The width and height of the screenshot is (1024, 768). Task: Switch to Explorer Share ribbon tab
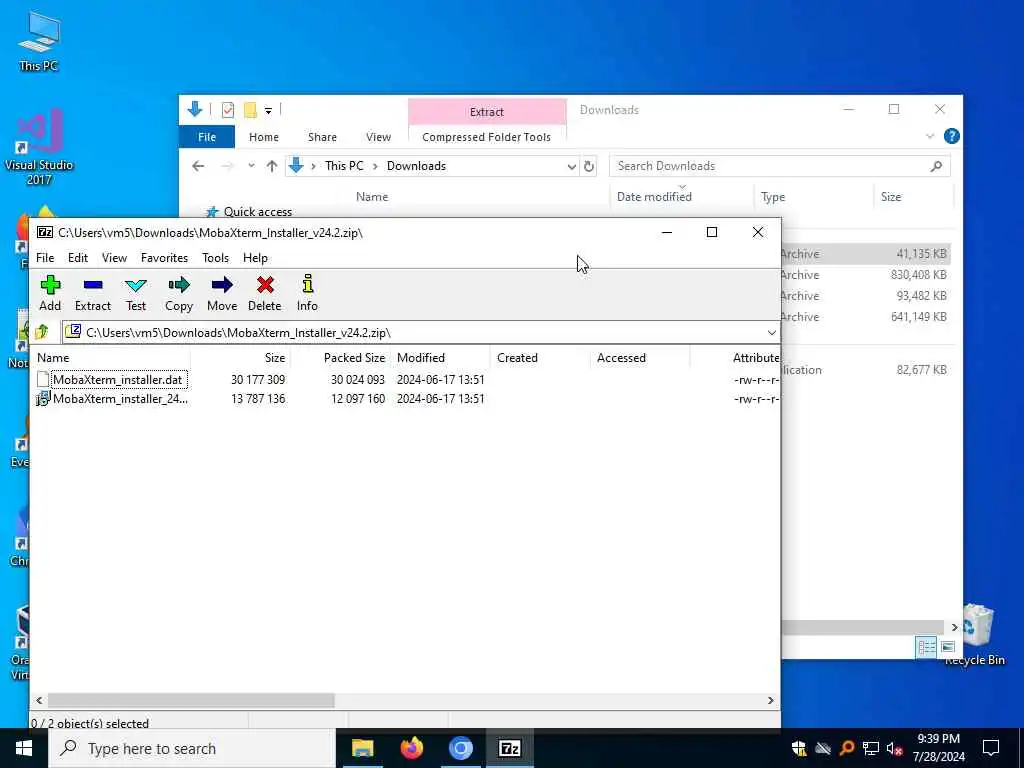(322, 137)
